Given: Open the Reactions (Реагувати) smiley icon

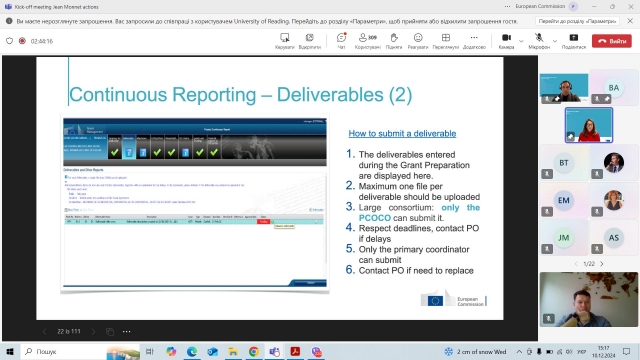Looking at the screenshot, I should [x=418, y=38].
